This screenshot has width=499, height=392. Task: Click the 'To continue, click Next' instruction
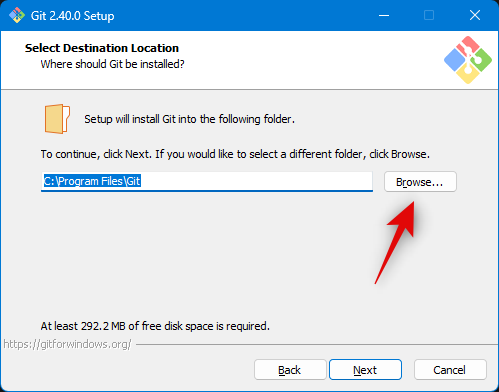(x=235, y=154)
